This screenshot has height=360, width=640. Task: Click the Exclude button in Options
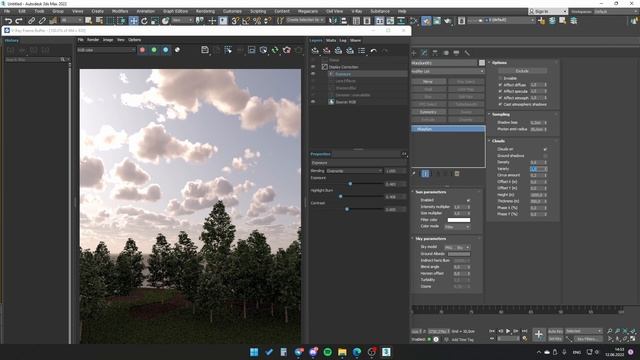tap(522, 71)
